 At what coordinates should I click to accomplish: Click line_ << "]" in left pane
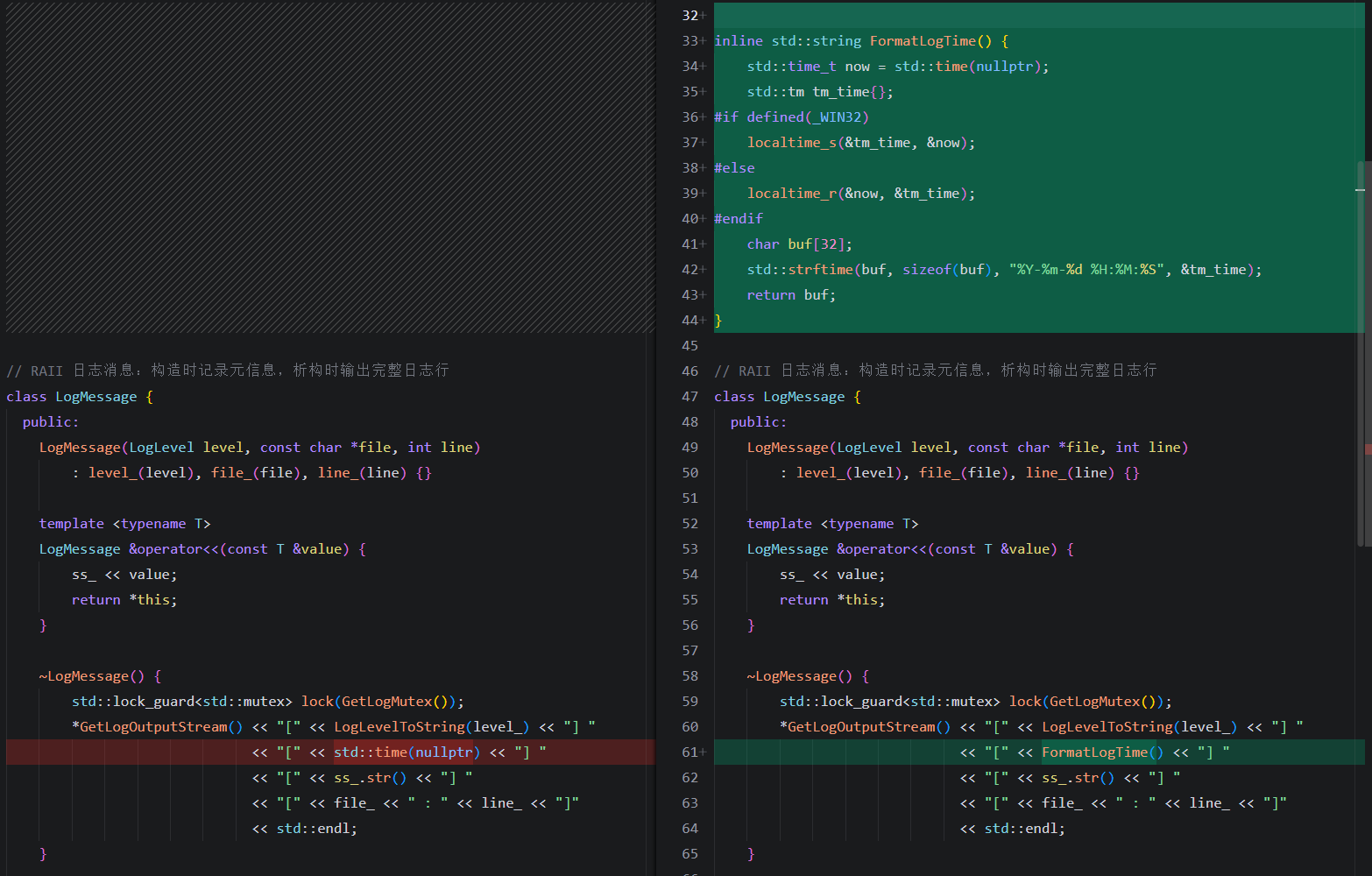530,803
